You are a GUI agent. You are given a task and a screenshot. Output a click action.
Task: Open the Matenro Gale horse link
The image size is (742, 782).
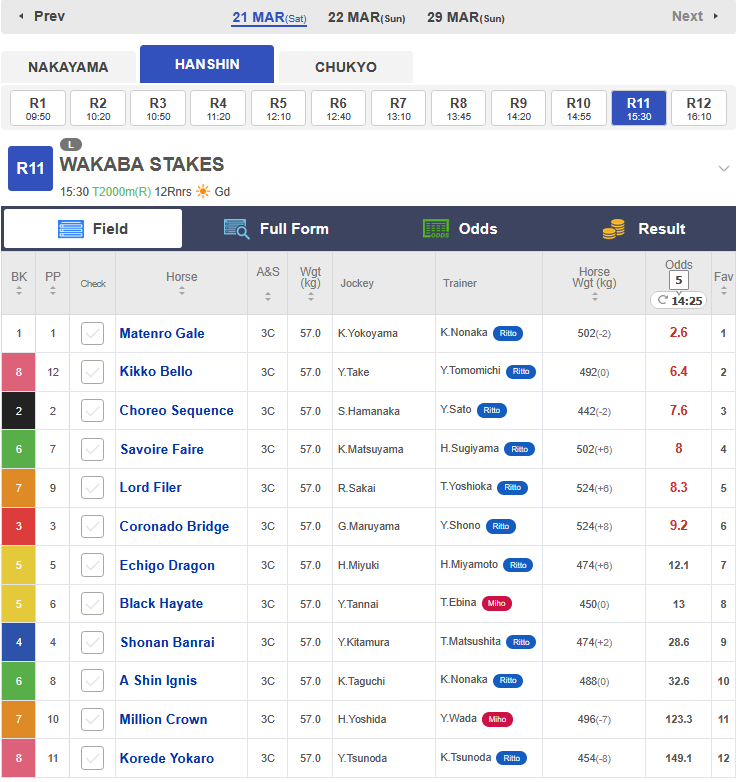point(162,333)
